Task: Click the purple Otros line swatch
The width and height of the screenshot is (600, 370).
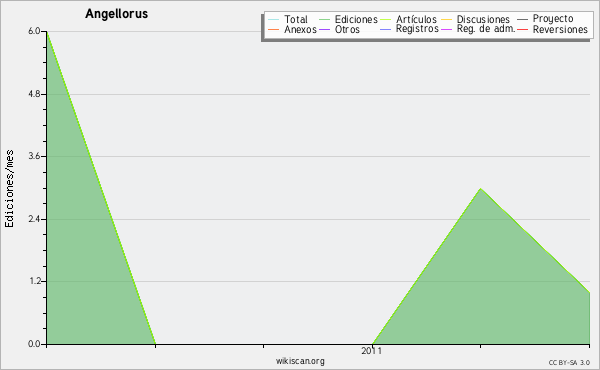Action: (324, 29)
